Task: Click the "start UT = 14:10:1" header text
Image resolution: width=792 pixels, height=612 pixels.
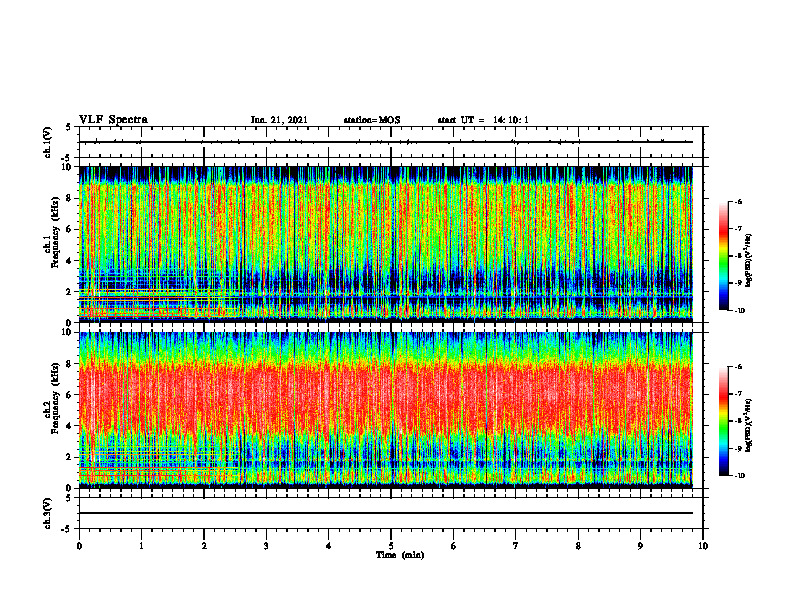Action: click(483, 120)
